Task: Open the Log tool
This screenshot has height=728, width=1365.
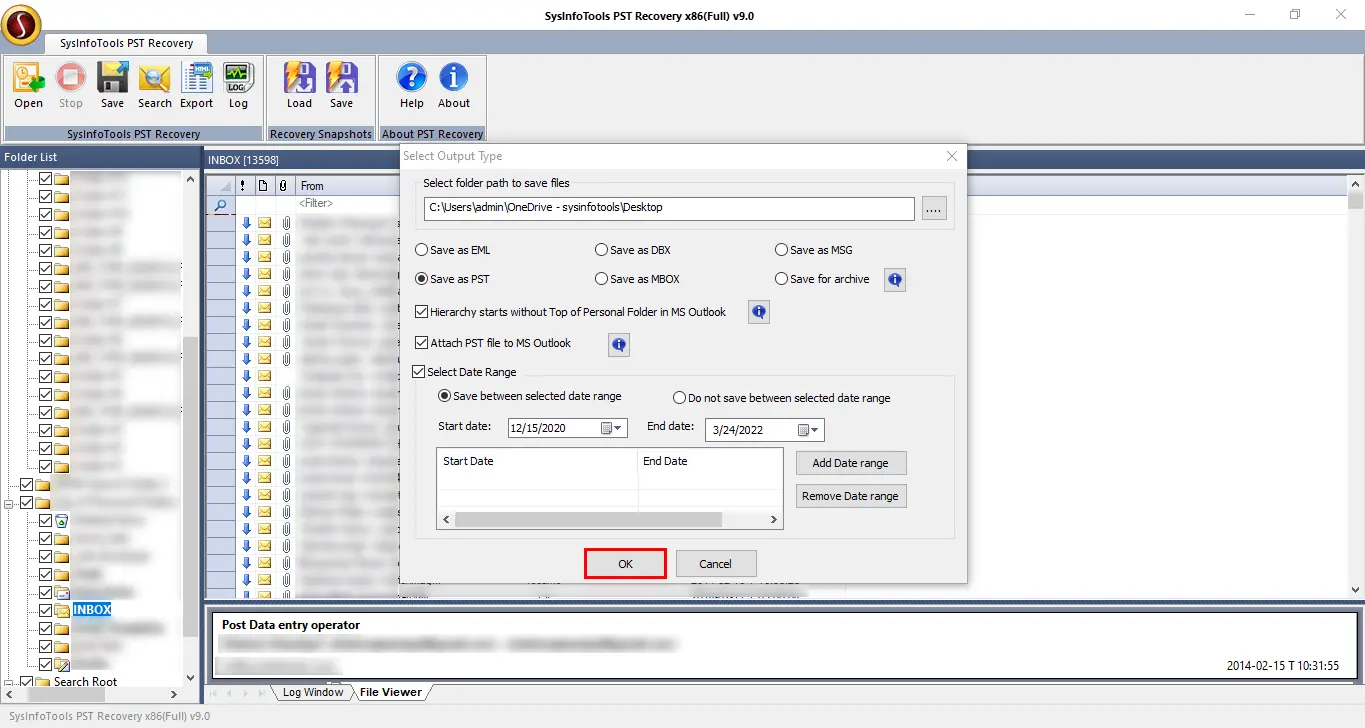Action: click(238, 86)
